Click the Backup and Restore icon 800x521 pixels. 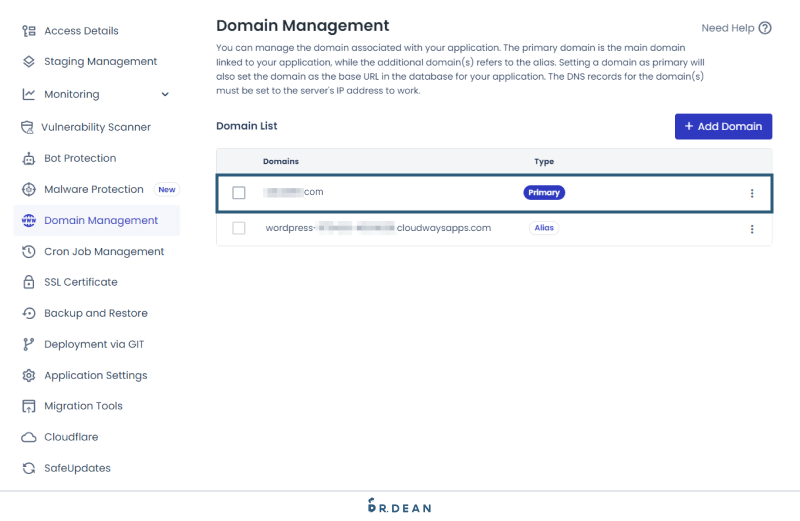[29, 313]
